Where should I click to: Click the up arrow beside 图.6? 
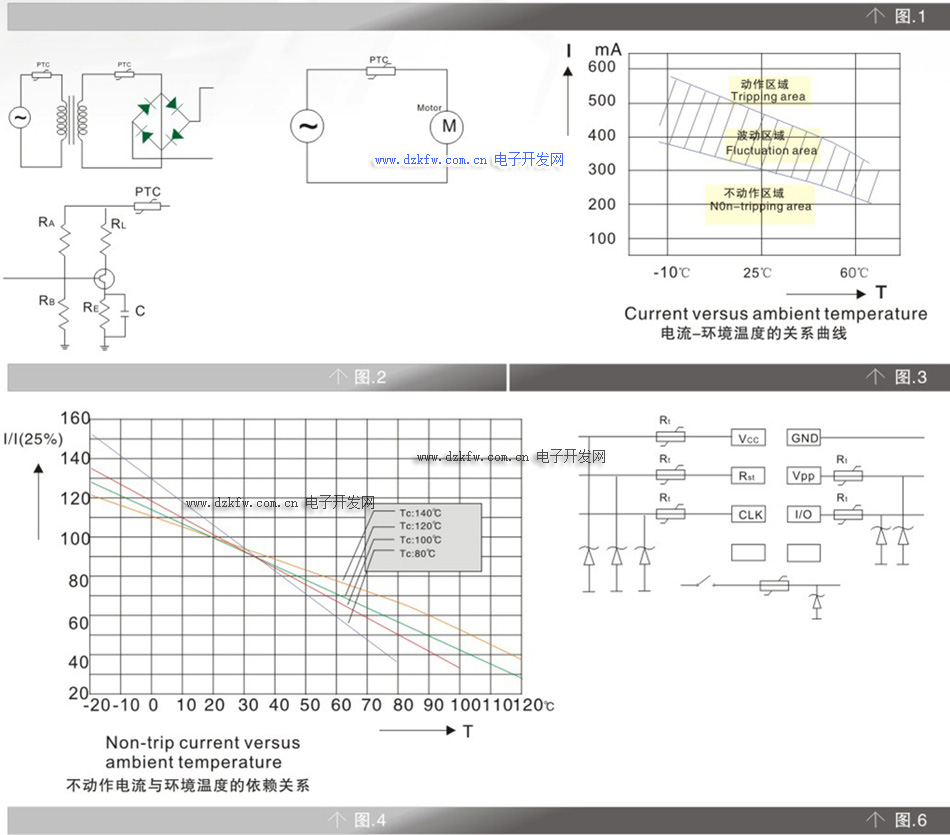(x=875, y=820)
